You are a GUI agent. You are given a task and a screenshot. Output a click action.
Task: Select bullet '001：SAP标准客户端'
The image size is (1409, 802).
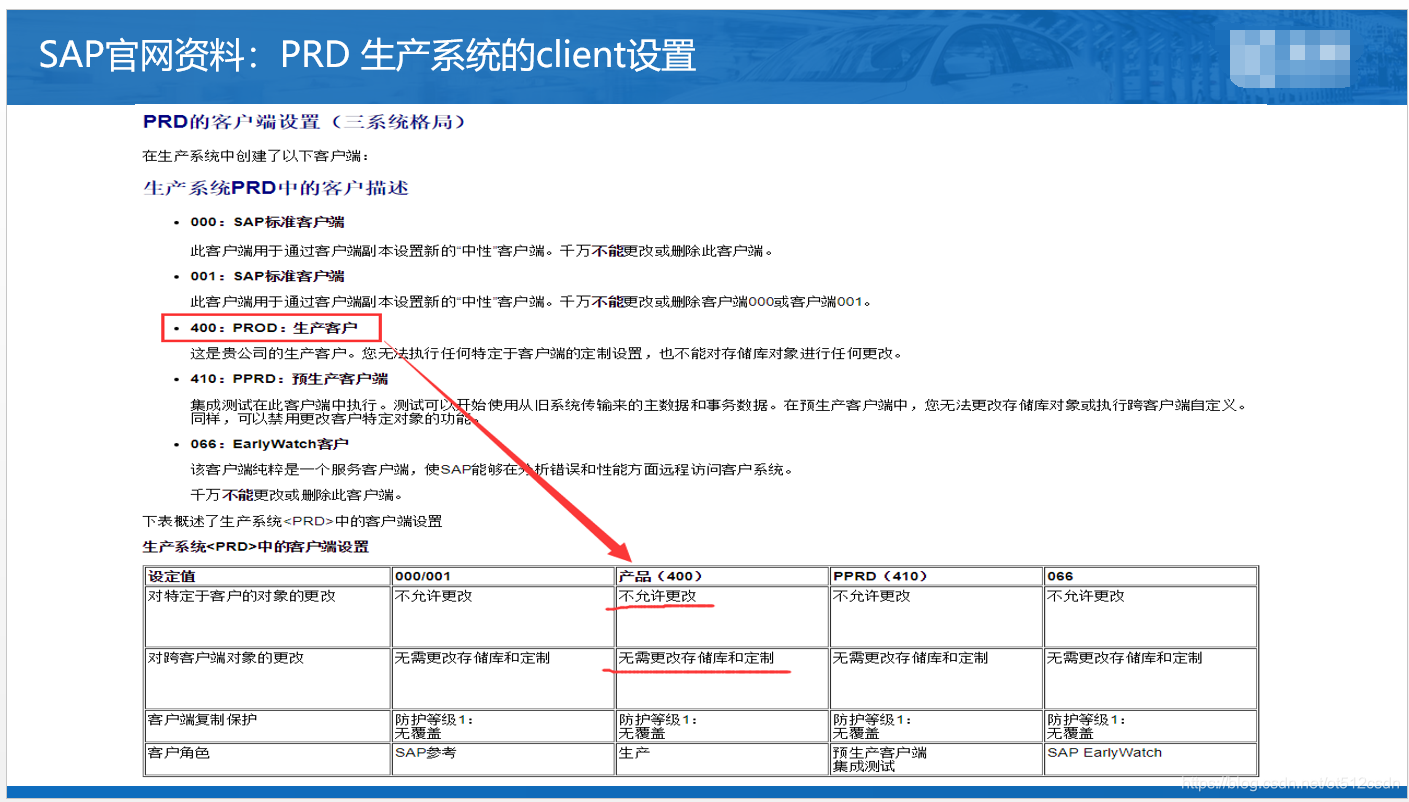[267, 276]
